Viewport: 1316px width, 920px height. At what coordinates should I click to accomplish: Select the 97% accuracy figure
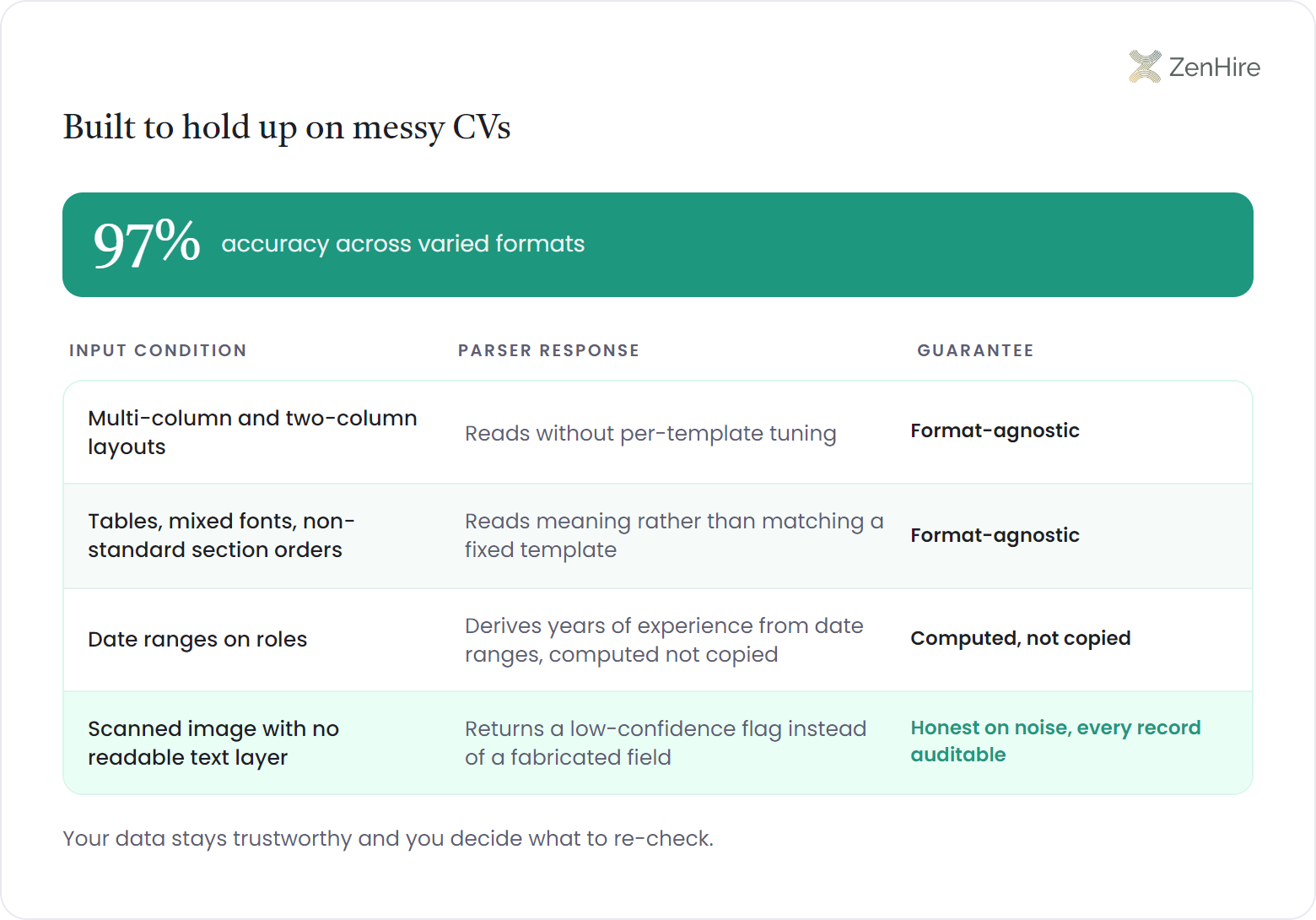[x=147, y=244]
